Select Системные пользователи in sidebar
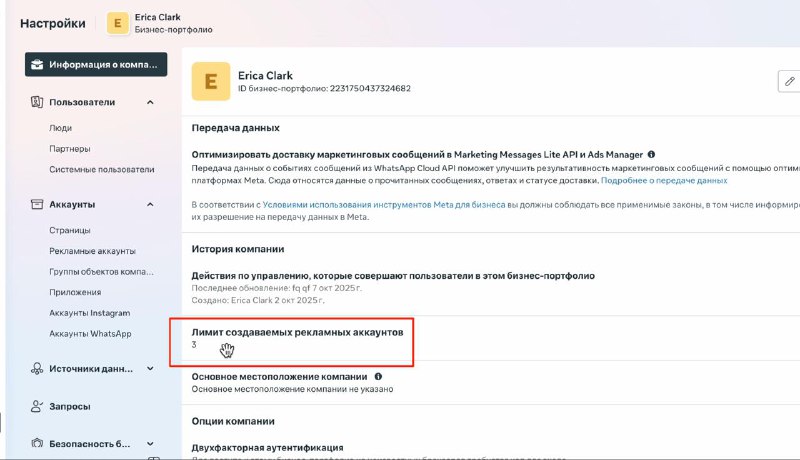This screenshot has width=800, height=460. click(101, 170)
